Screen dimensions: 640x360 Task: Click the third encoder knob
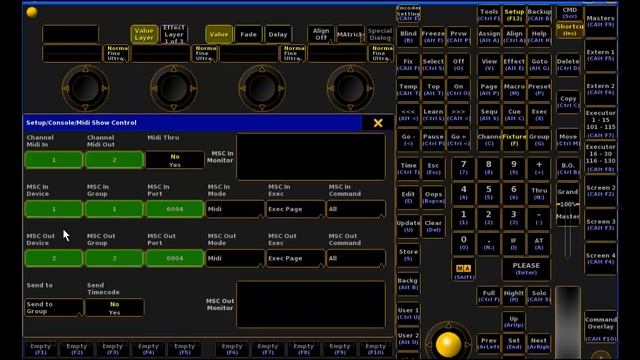pyautogui.click(x=262, y=88)
